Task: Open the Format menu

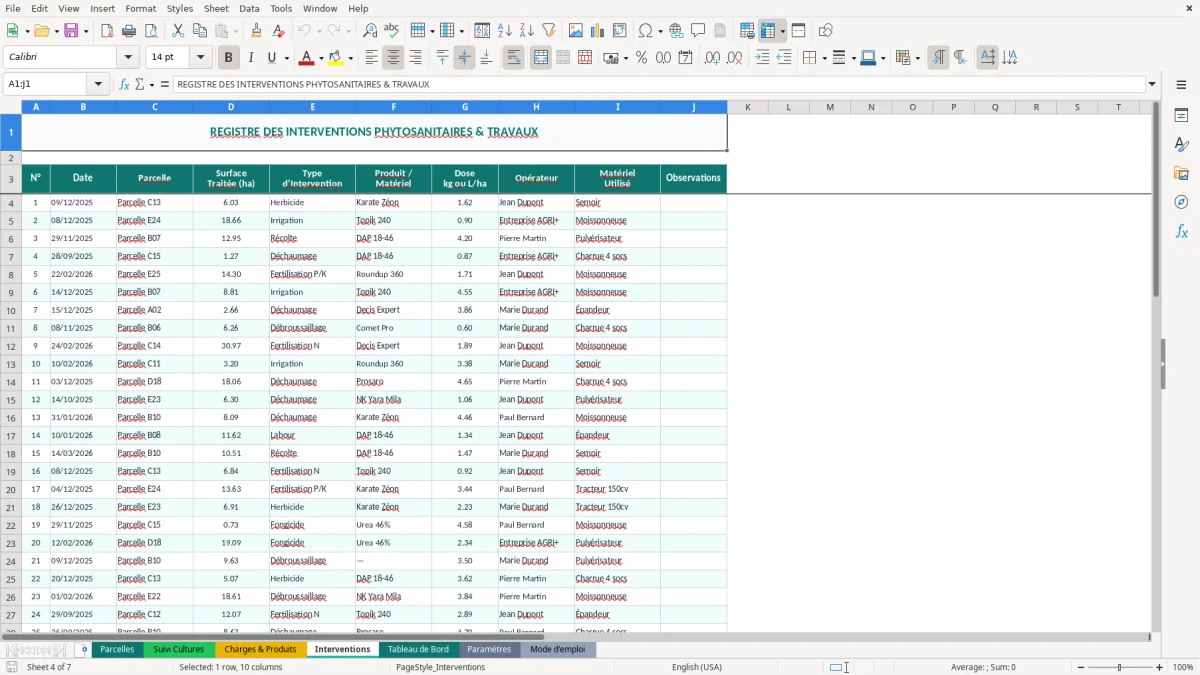Action: pyautogui.click(x=140, y=8)
